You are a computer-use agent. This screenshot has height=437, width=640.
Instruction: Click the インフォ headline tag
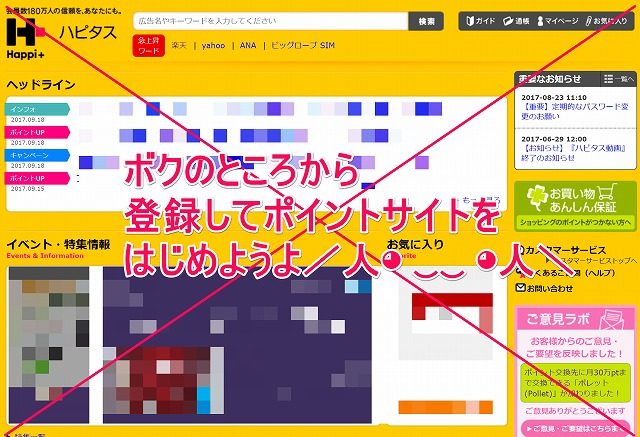[x=37, y=109]
